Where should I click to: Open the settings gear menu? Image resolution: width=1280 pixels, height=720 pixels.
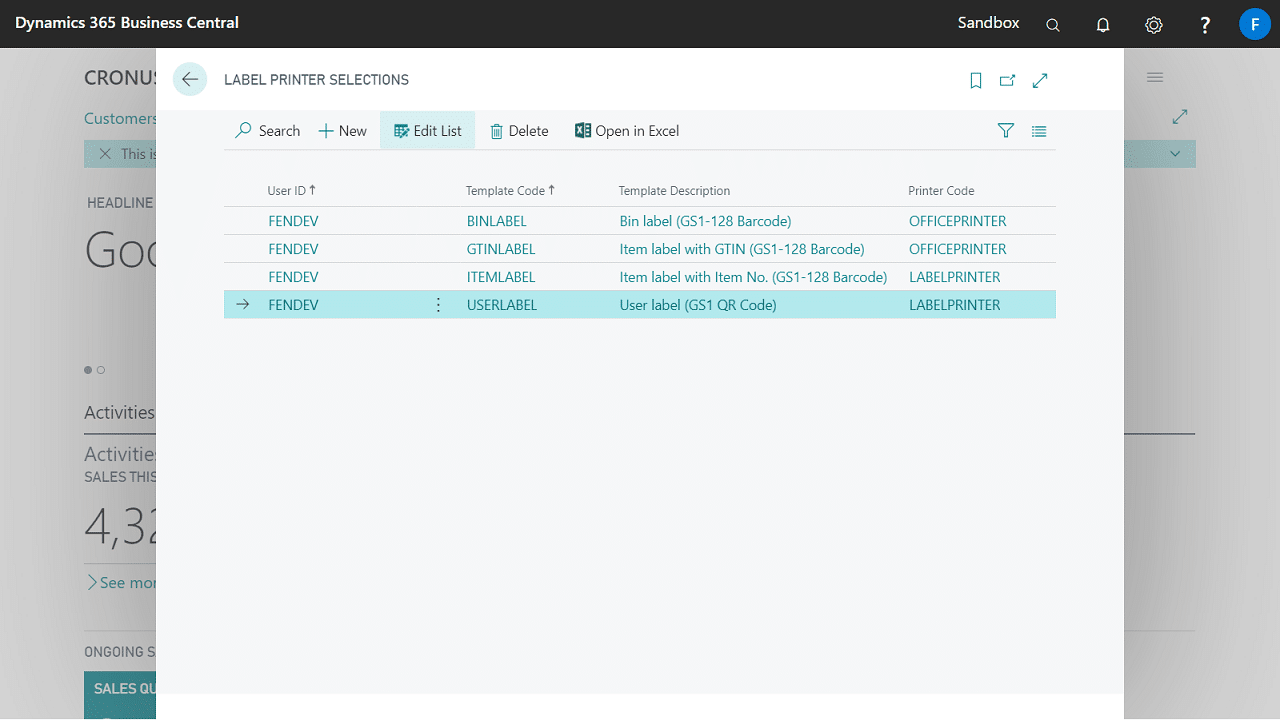1154,25
